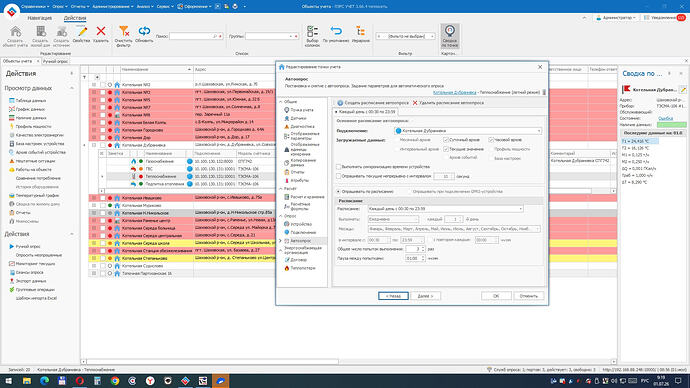690x388 pixels.
Task: Click the red X Удалить ribbon icon
Action: 101,31
